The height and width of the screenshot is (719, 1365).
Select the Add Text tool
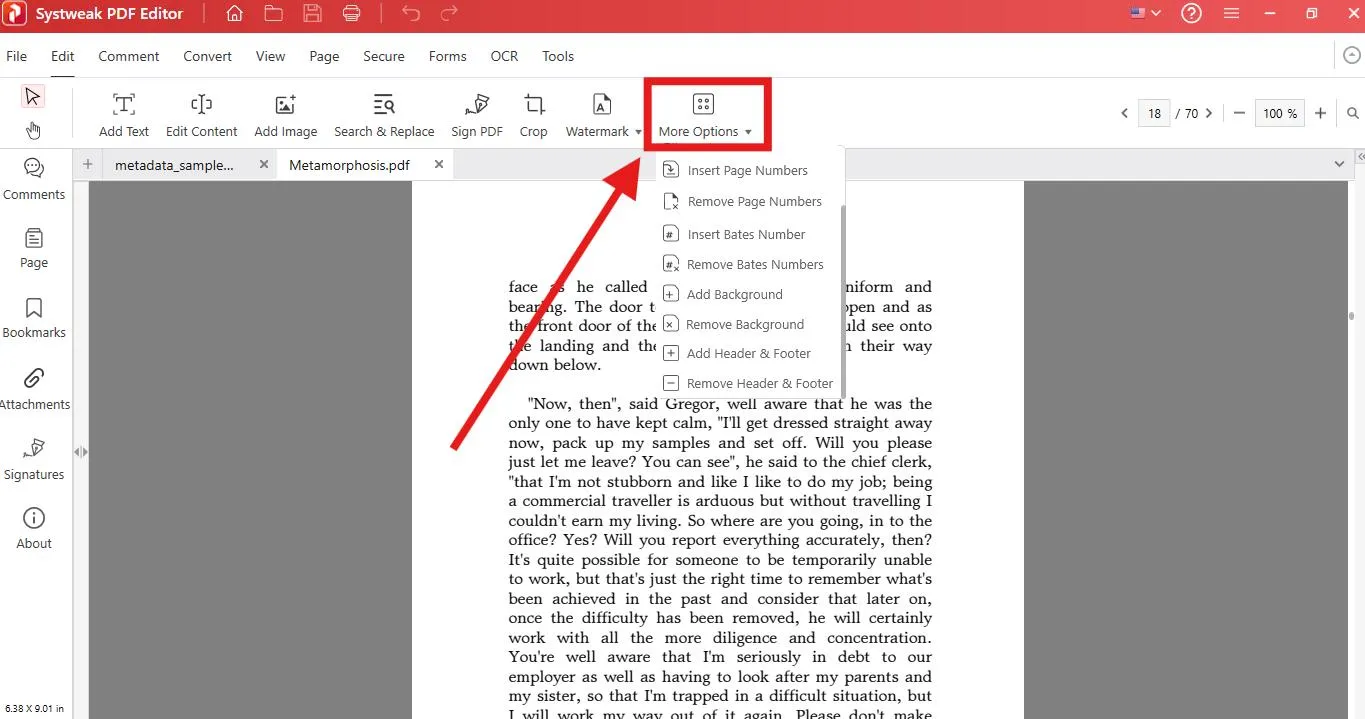124,115
